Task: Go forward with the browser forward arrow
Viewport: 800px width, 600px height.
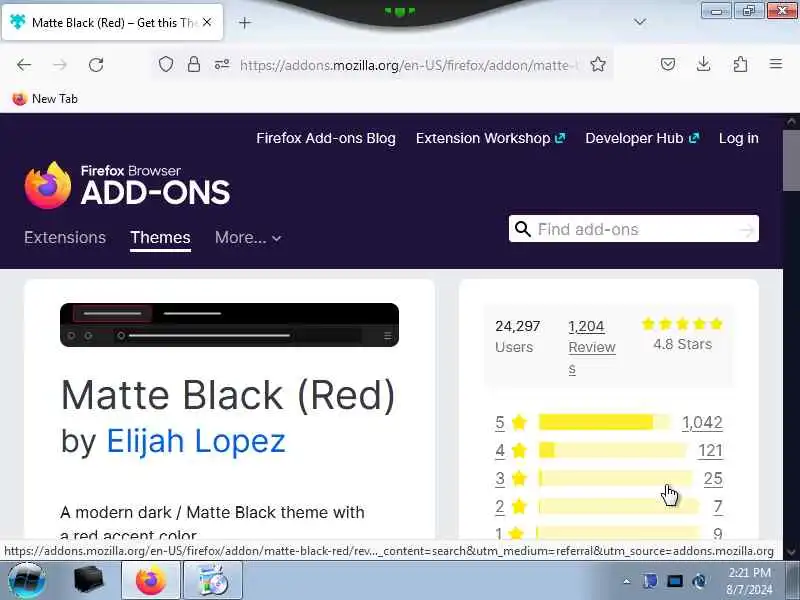Action: pyautogui.click(x=60, y=65)
